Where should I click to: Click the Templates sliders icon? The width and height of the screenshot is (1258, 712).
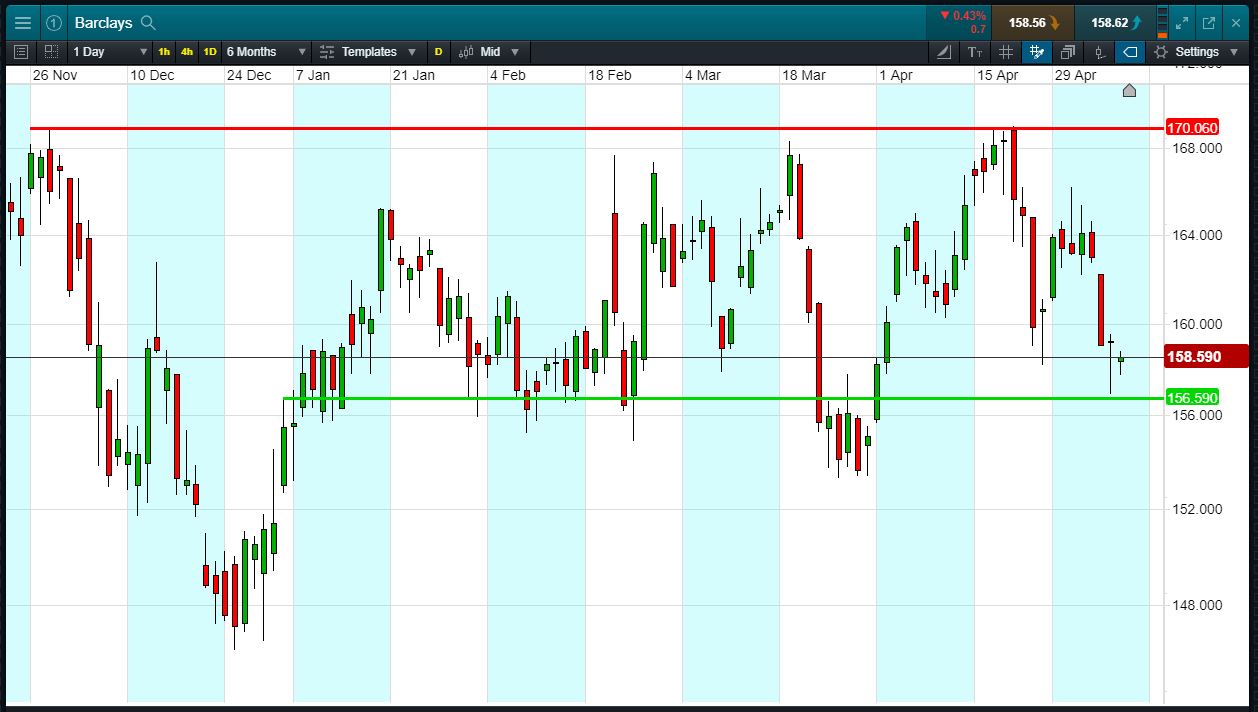pyautogui.click(x=326, y=52)
